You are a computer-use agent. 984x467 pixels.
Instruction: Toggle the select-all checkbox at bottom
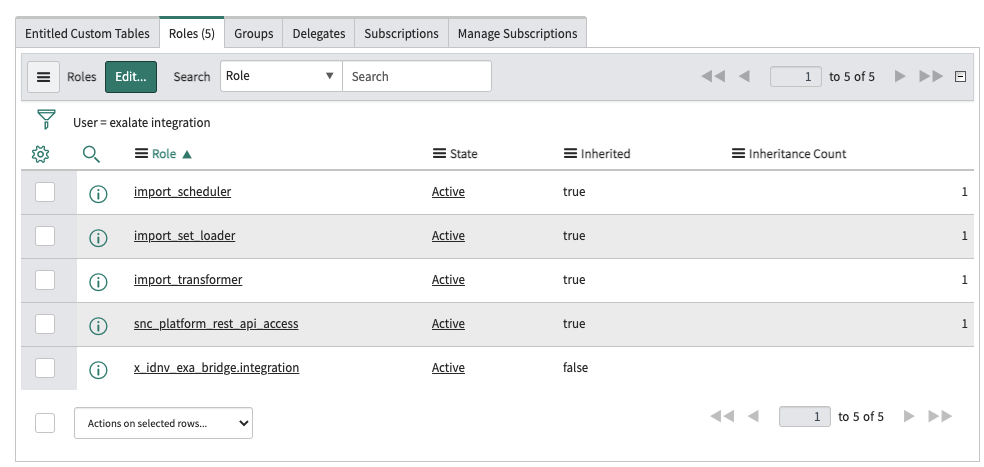pos(45,423)
